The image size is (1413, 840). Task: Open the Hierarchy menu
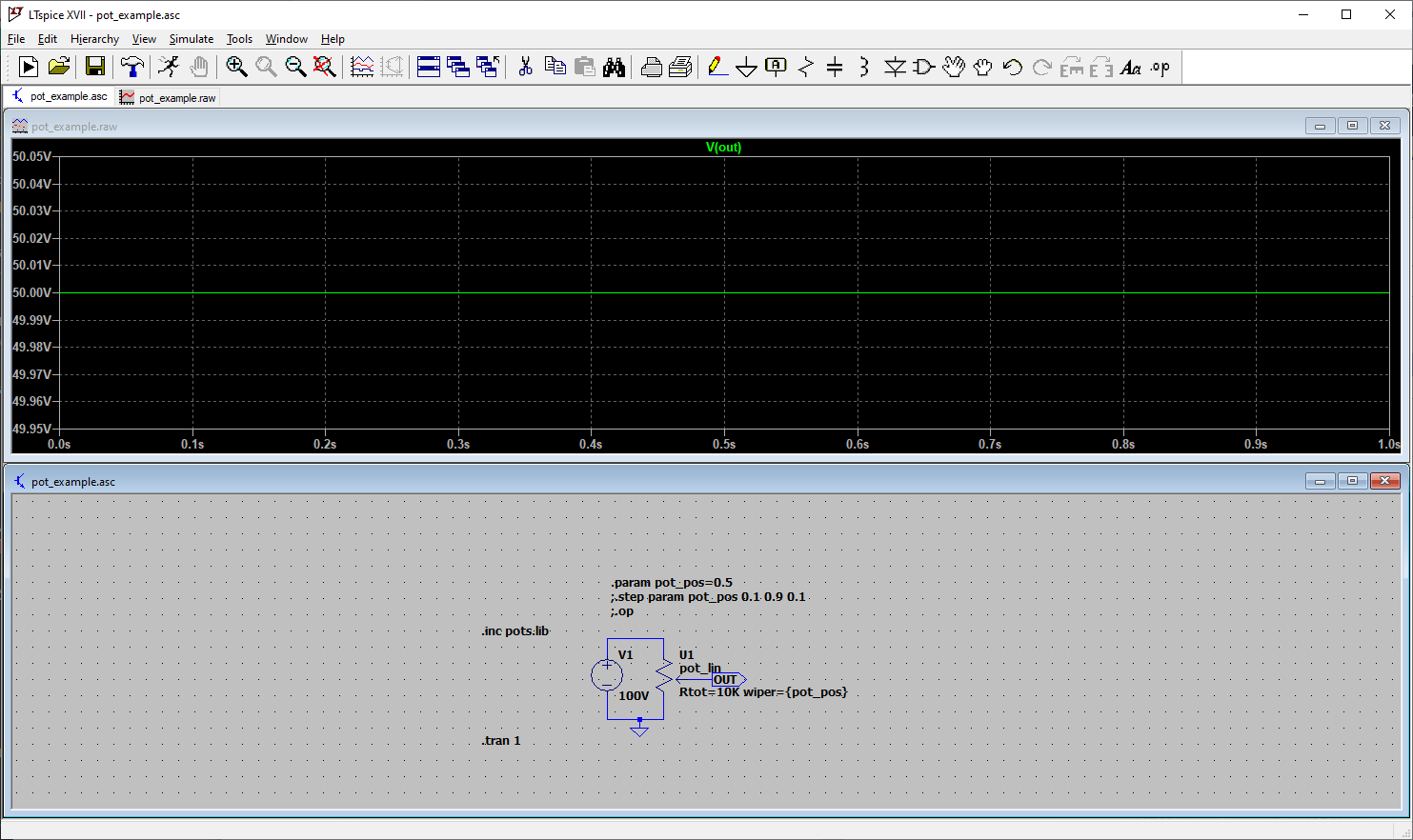[x=94, y=39]
